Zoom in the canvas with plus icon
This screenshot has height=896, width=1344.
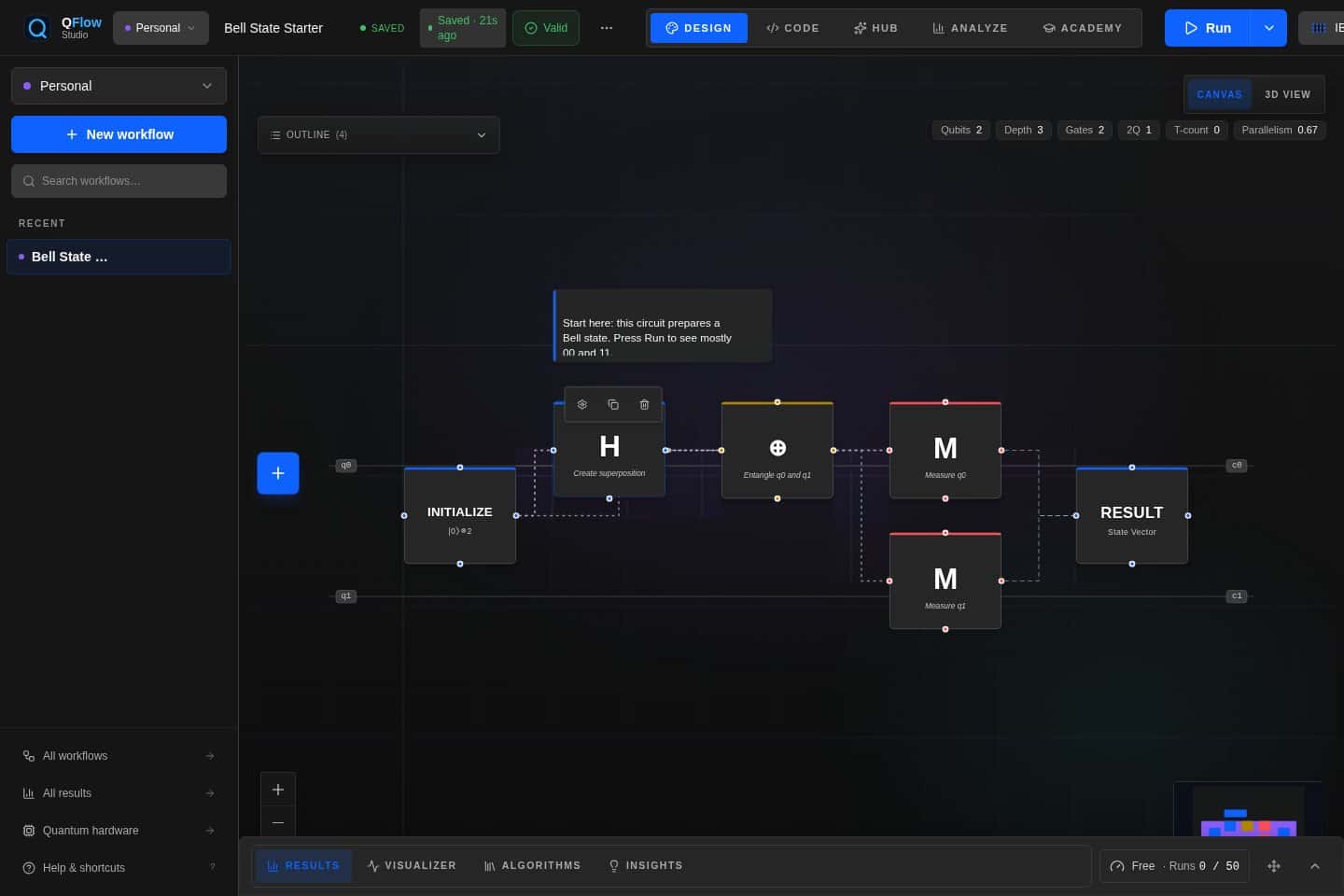(x=278, y=790)
